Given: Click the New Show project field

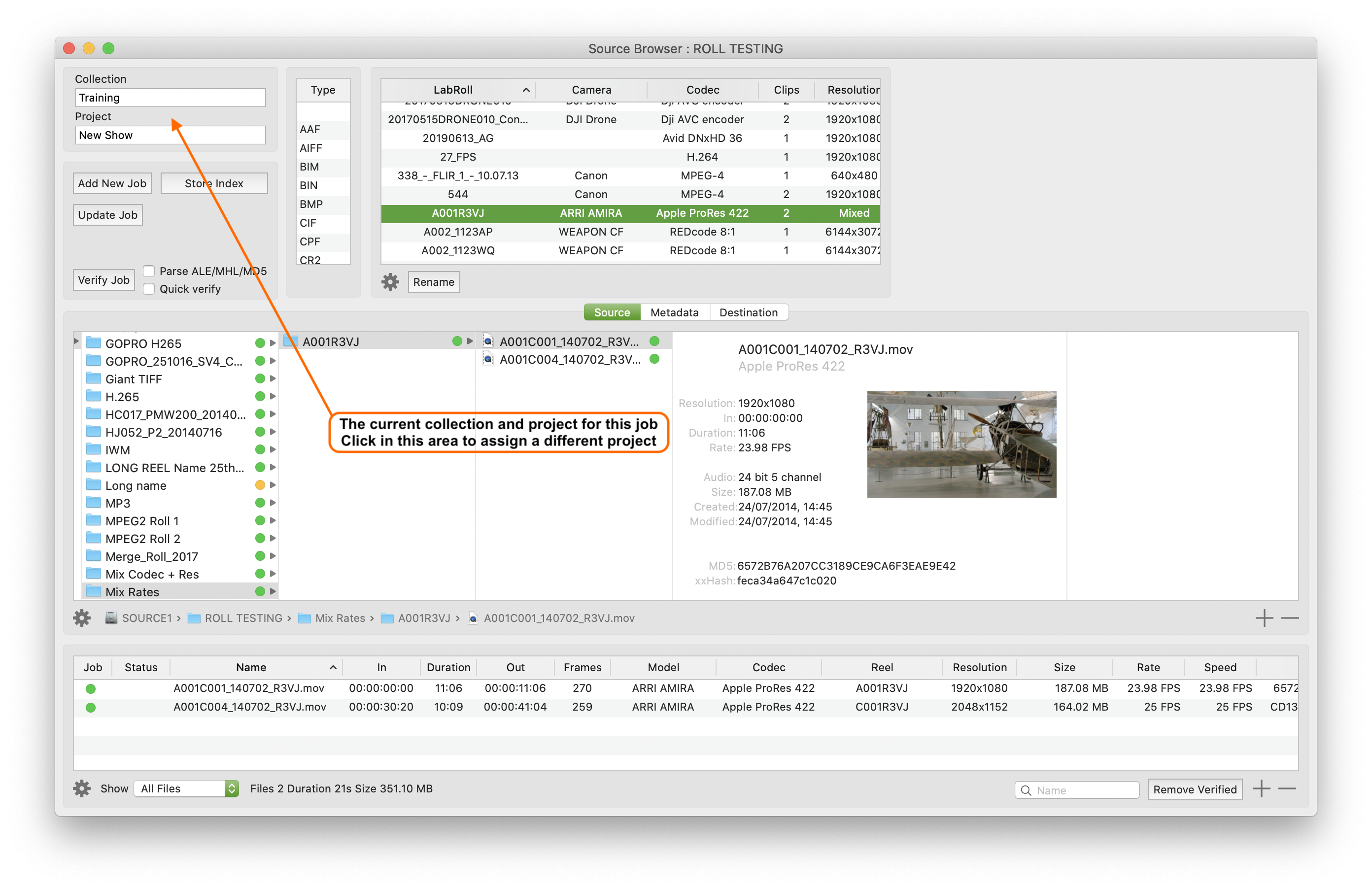Looking at the screenshot, I should [170, 135].
